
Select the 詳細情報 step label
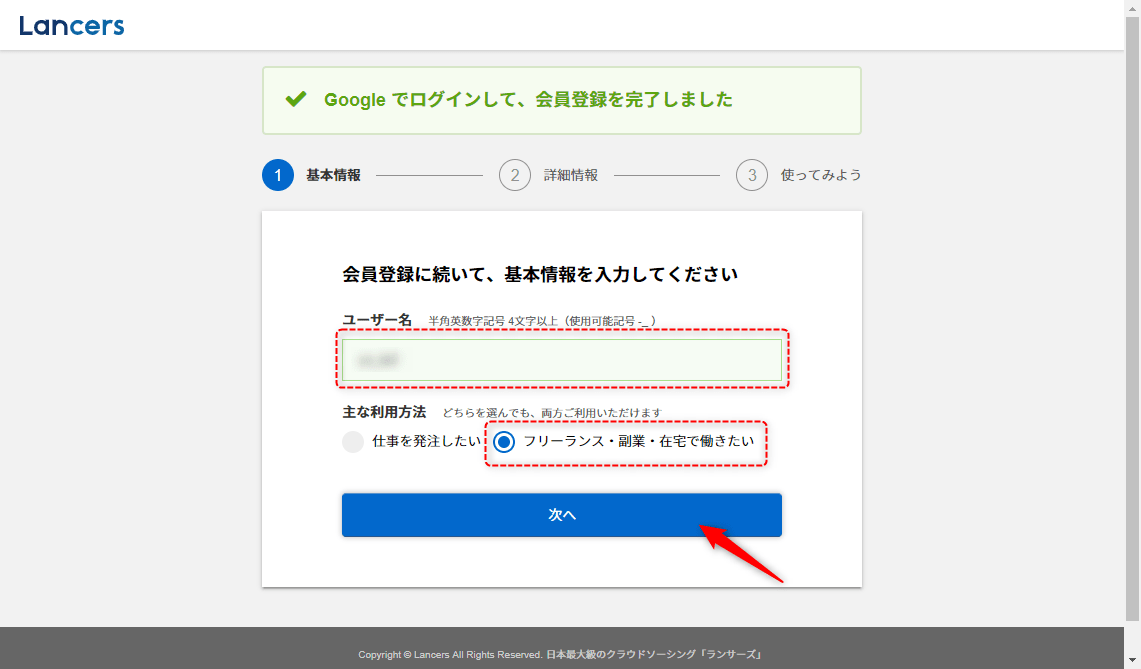(x=571, y=175)
